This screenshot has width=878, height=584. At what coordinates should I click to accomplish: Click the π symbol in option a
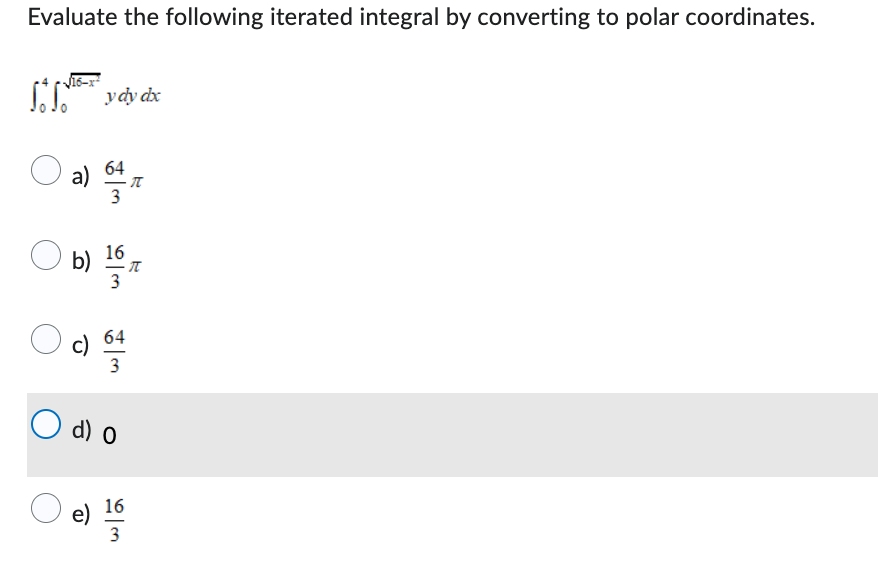pyautogui.click(x=136, y=180)
